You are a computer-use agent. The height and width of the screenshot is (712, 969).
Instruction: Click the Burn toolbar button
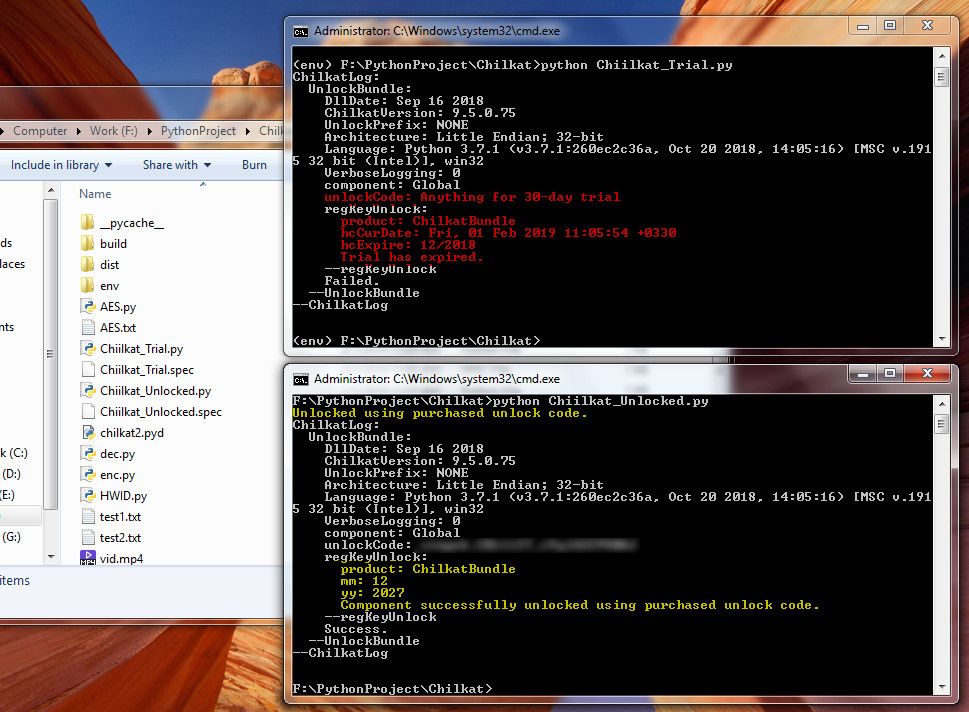pyautogui.click(x=254, y=165)
